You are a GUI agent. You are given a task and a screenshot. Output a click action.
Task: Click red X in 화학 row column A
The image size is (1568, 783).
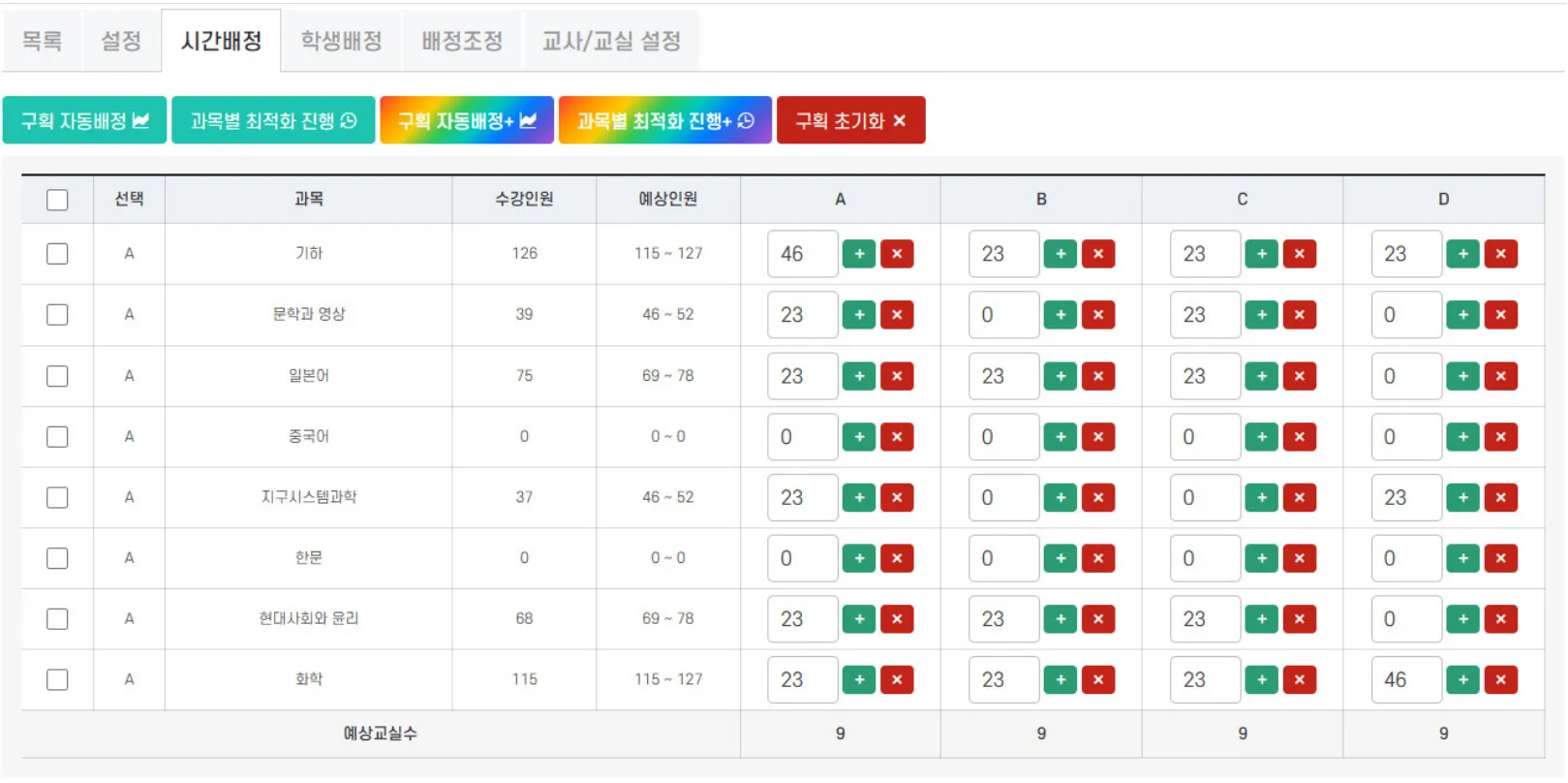pyautogui.click(x=897, y=680)
